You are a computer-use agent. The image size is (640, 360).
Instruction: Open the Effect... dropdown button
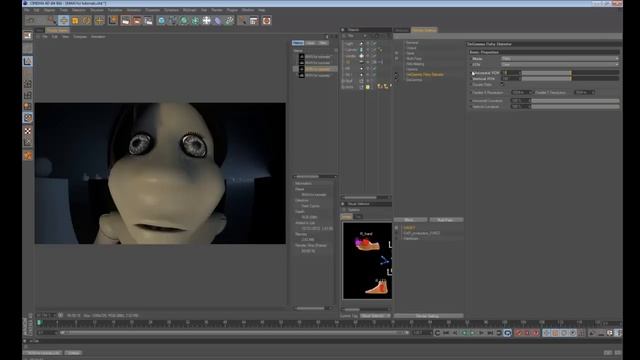[410, 220]
